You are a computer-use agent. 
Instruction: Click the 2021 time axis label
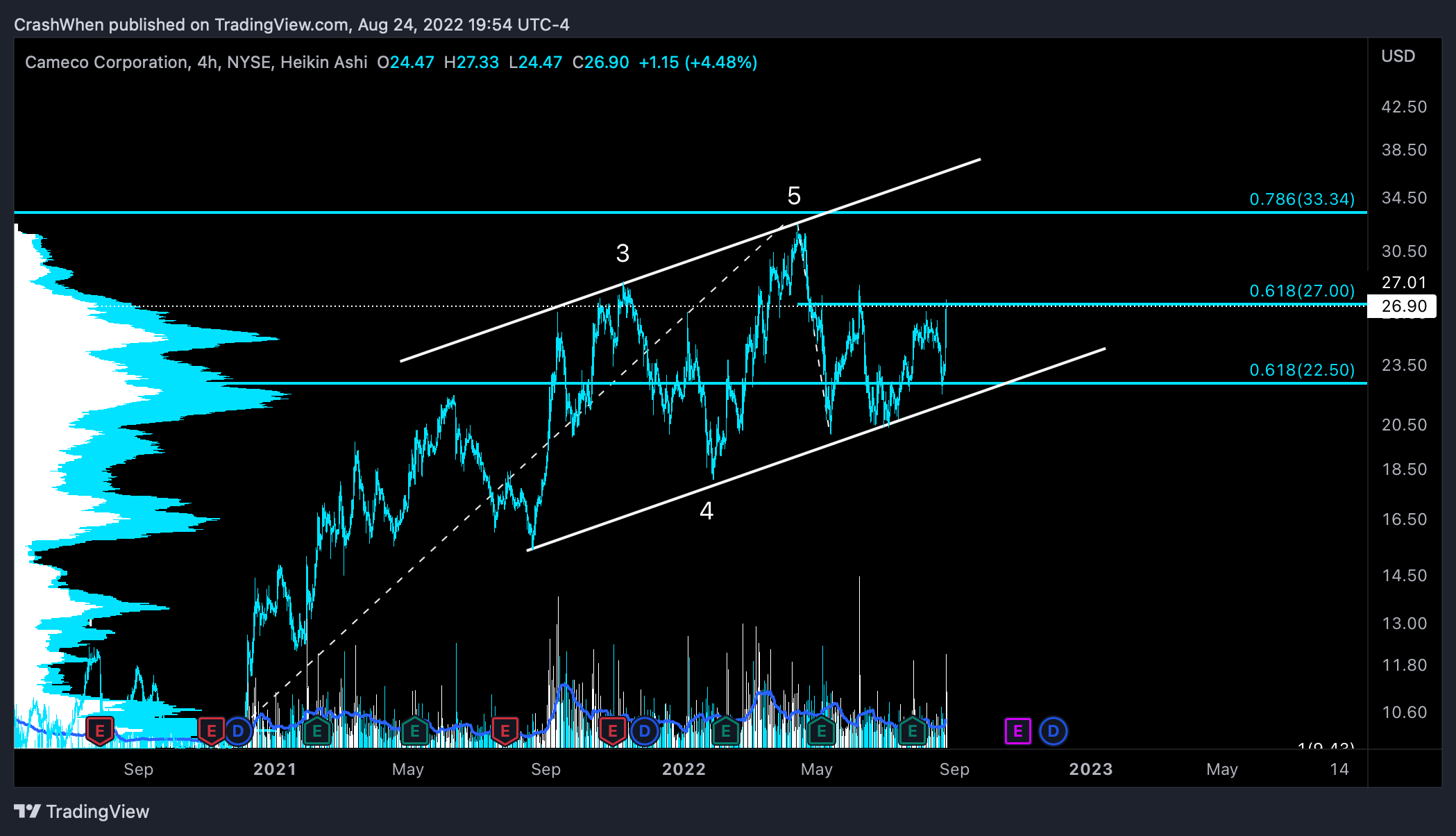coord(275,769)
